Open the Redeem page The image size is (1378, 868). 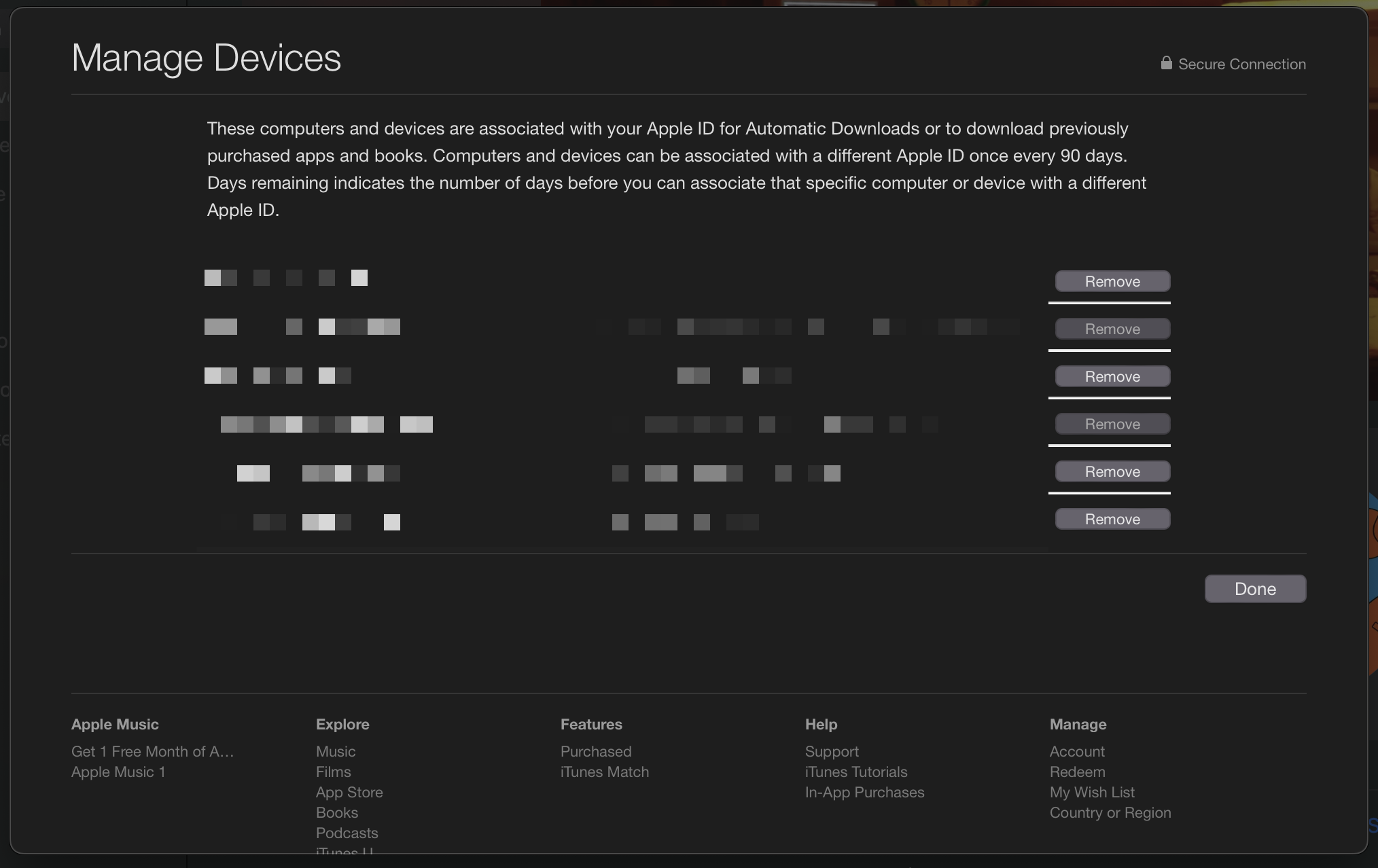pyautogui.click(x=1078, y=772)
